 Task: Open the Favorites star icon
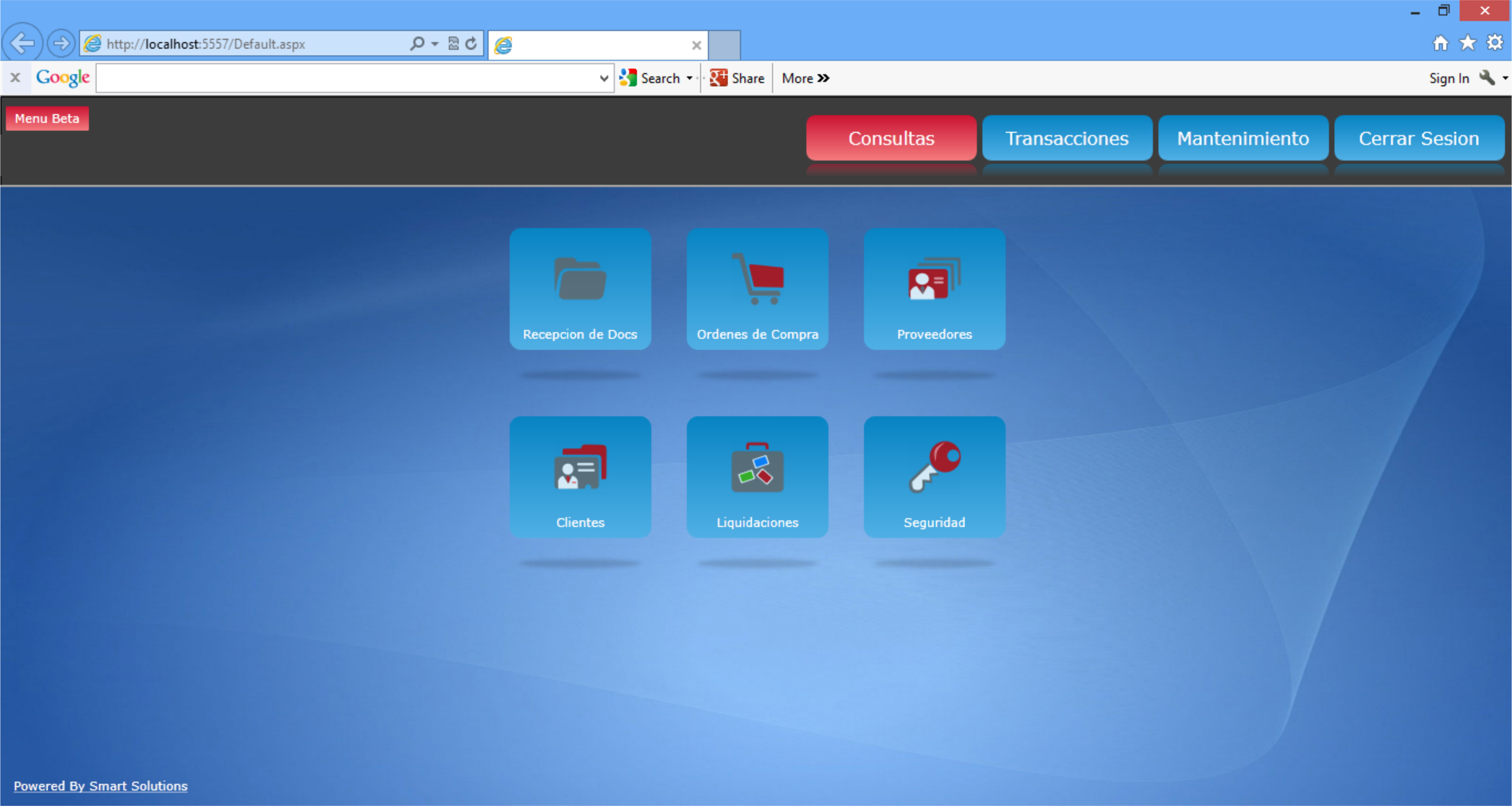tap(1467, 43)
